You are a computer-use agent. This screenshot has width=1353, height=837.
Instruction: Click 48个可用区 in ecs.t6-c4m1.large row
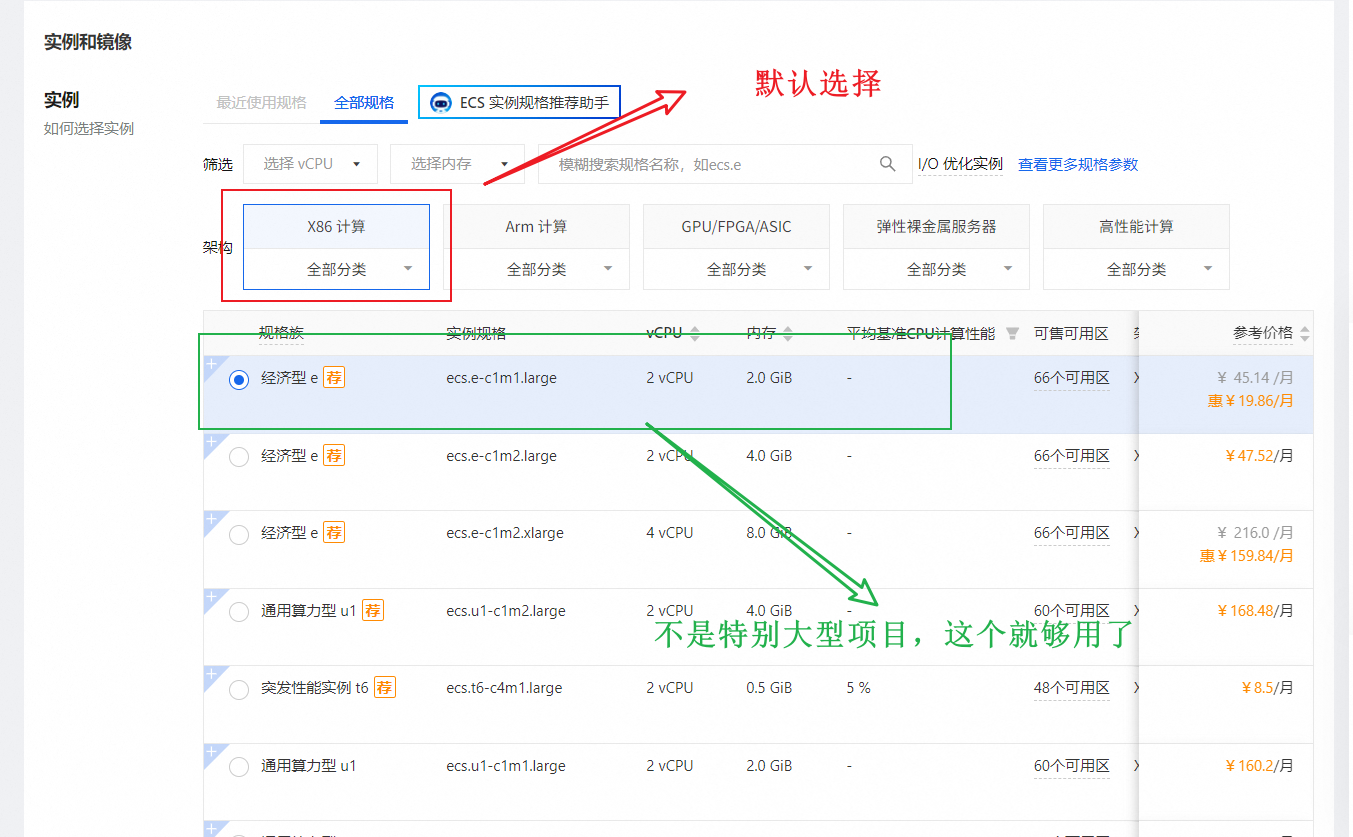(x=1071, y=688)
